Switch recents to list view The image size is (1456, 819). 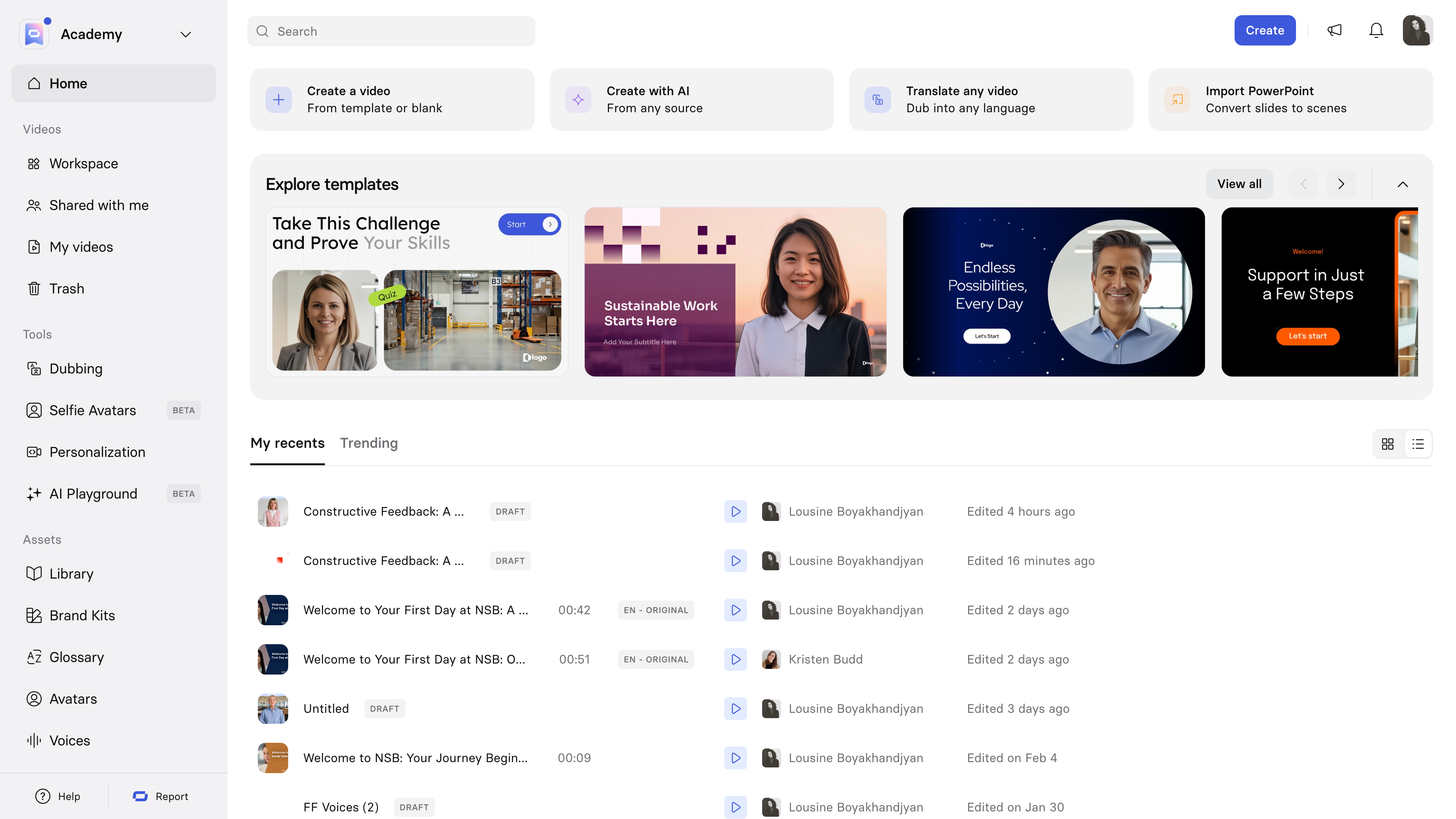(1418, 444)
